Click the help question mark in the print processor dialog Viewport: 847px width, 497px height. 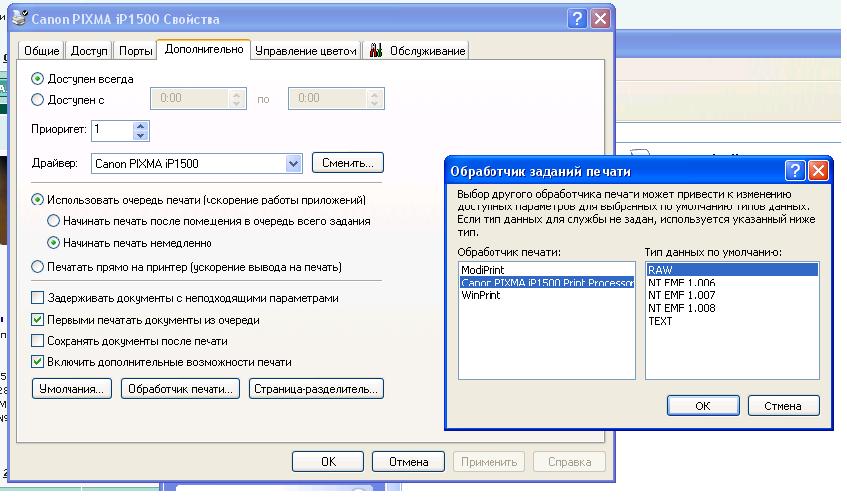(x=795, y=171)
